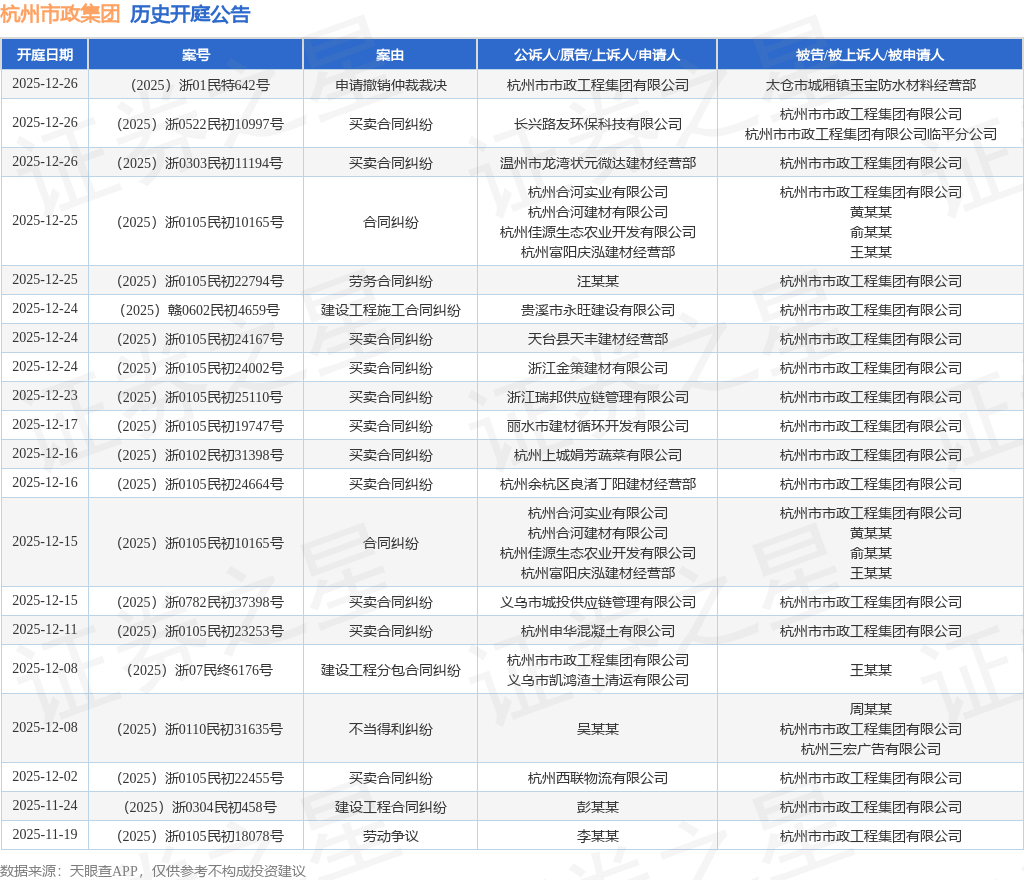Viewport: 1024px width, 880px height.
Task: Select case number (2025)浙0105民初24002号
Action: click(200, 368)
